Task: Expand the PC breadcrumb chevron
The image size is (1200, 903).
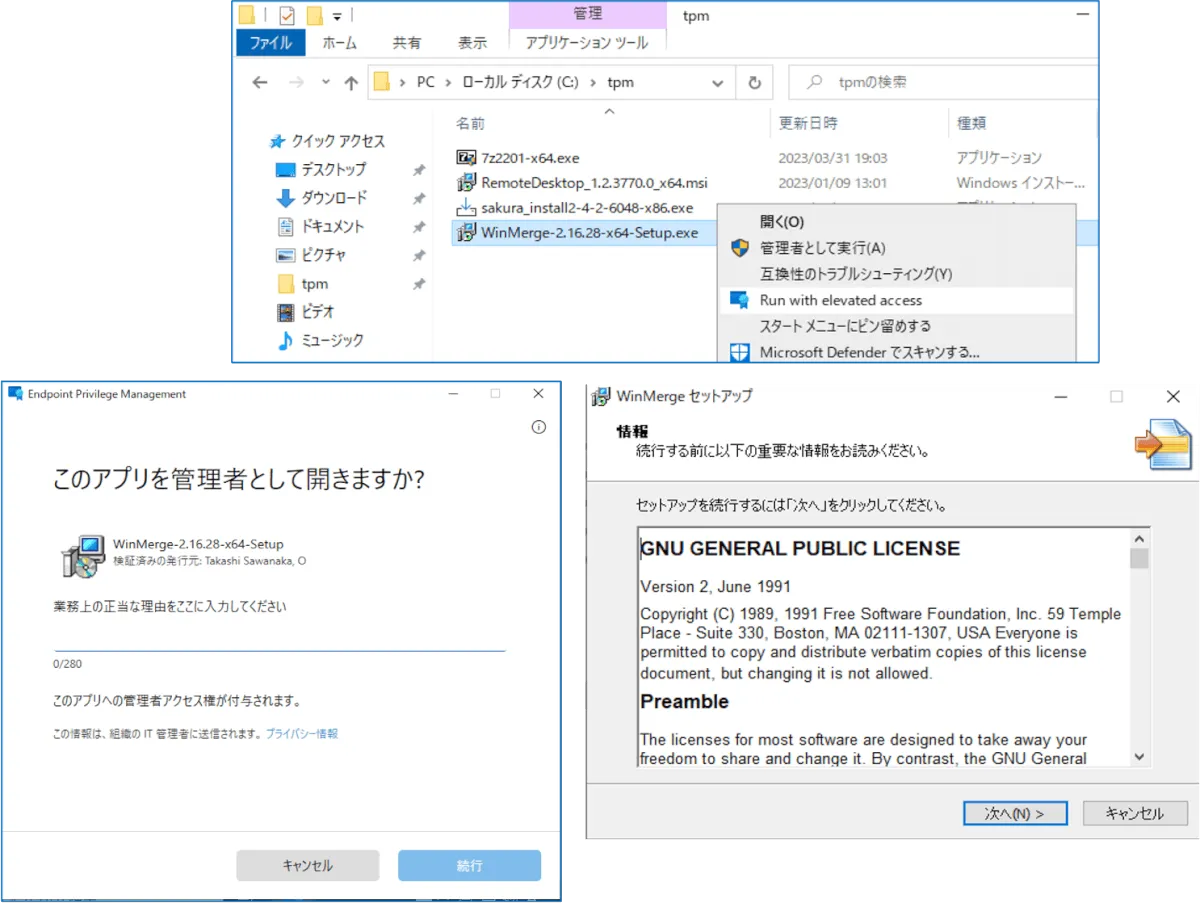Action: click(x=447, y=82)
